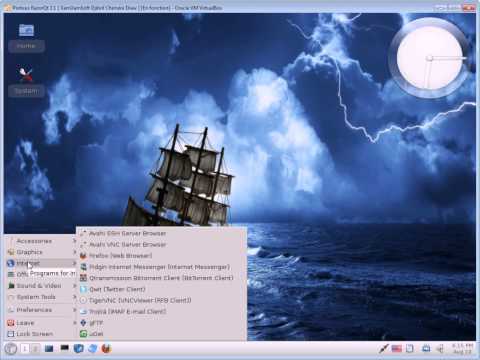
Task: Select the Sound & Video category
Action: (41, 286)
